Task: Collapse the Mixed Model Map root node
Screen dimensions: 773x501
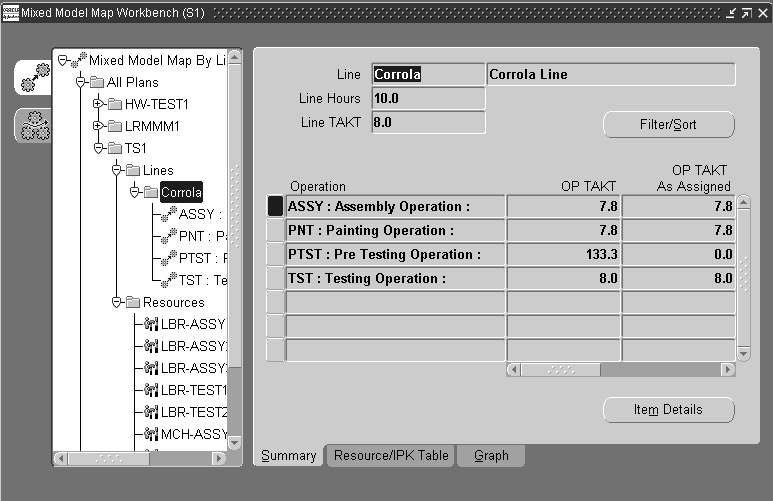Action: (62, 60)
